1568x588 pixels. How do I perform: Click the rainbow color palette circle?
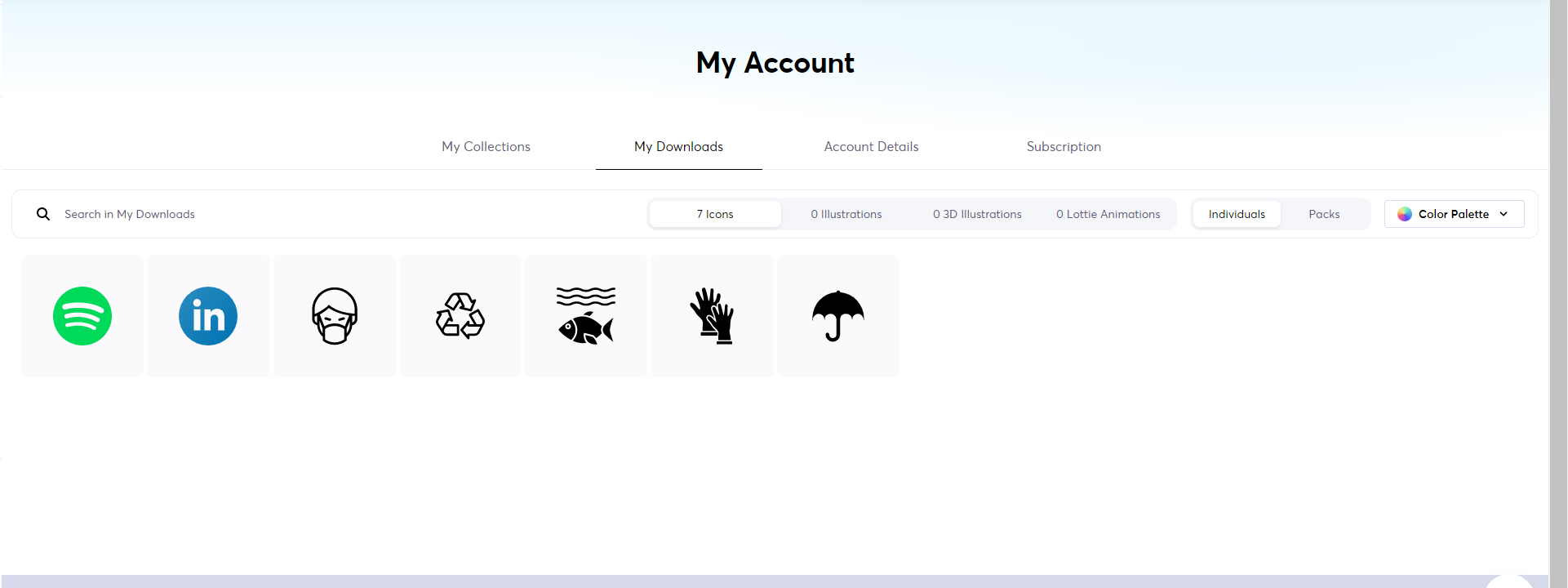point(1405,214)
